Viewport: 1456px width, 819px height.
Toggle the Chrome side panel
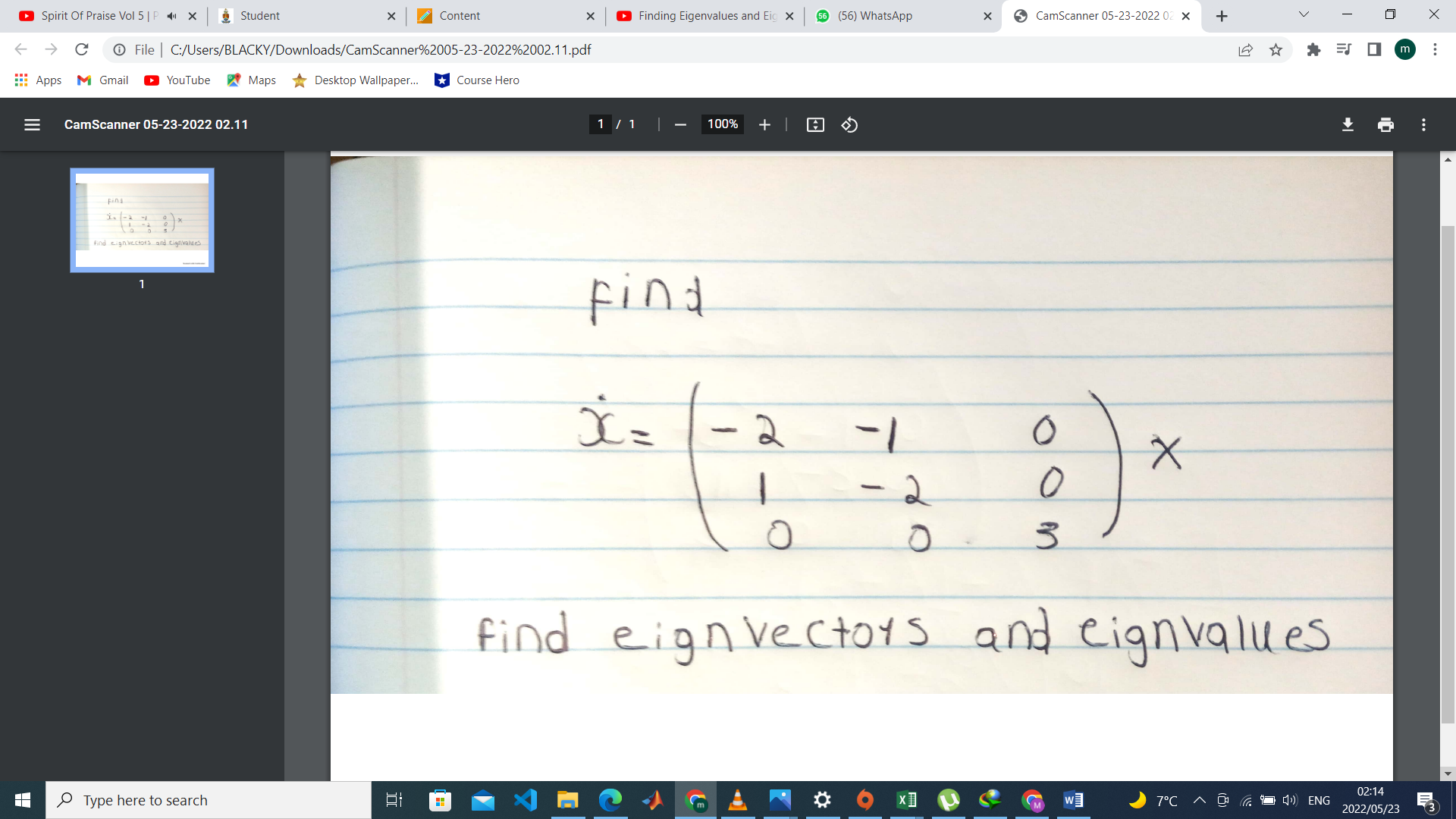click(x=1374, y=50)
